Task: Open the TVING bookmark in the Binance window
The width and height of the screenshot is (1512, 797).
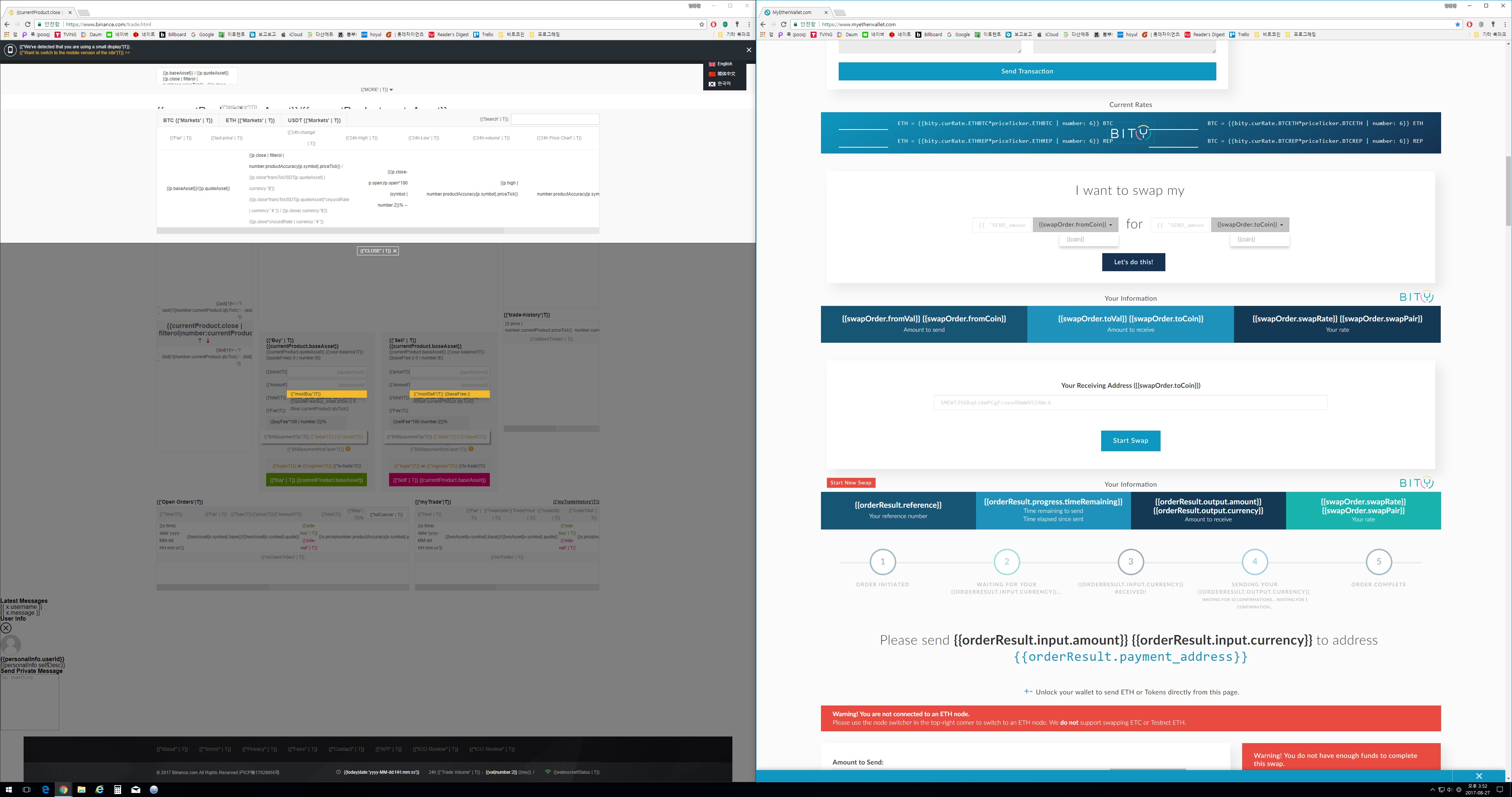Action: coord(66,35)
